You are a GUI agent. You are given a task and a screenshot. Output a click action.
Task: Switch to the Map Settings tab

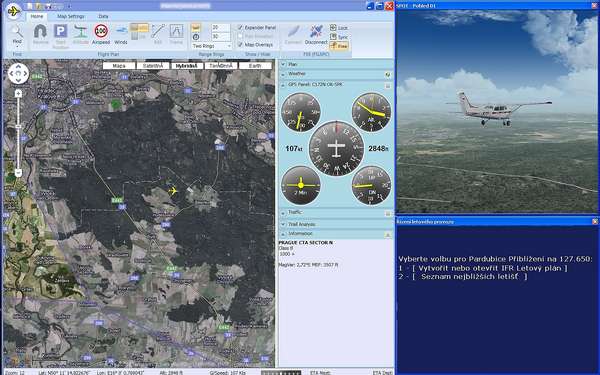tap(71, 16)
